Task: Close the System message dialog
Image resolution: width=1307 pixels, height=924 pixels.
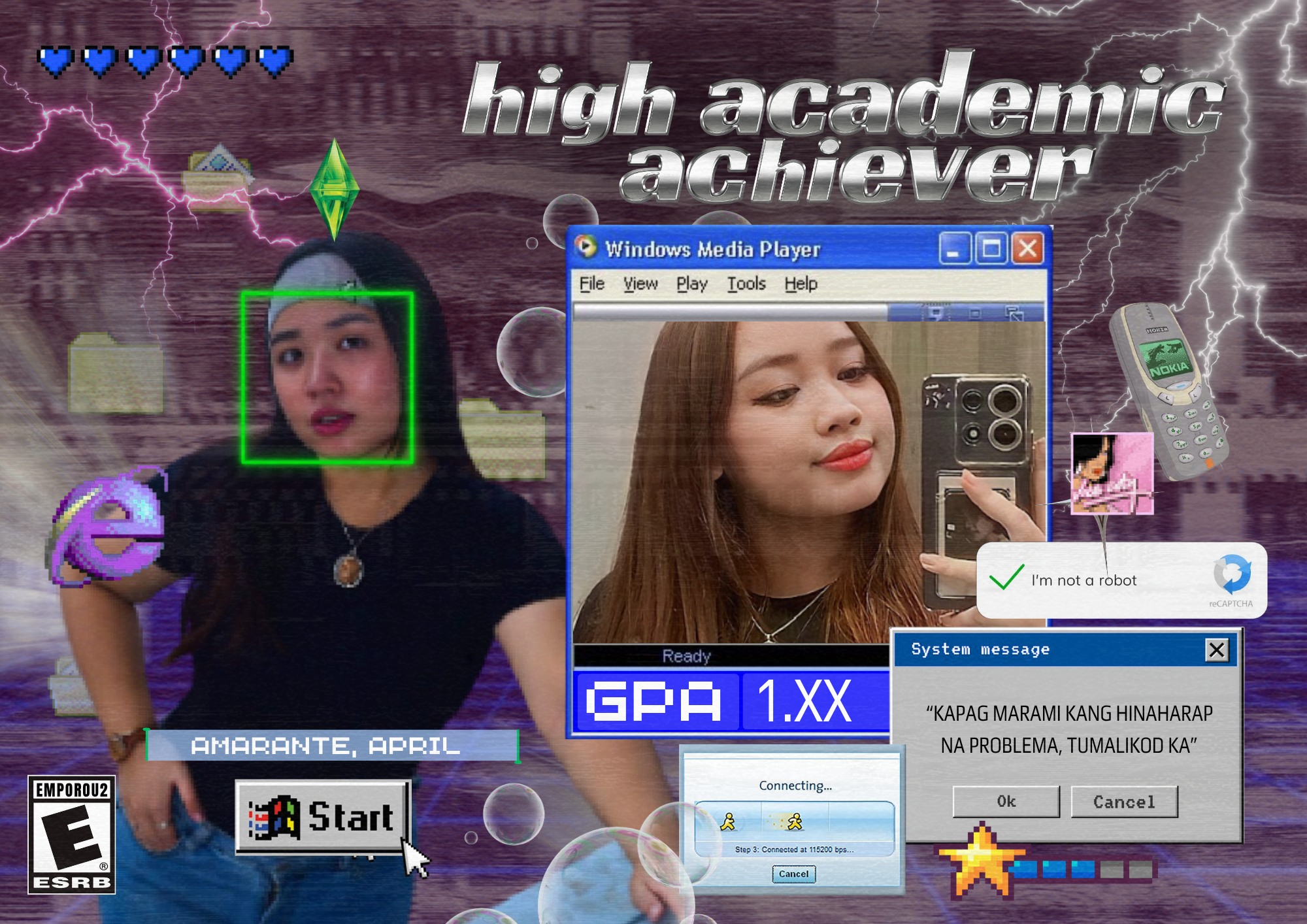Action: coord(1217,650)
